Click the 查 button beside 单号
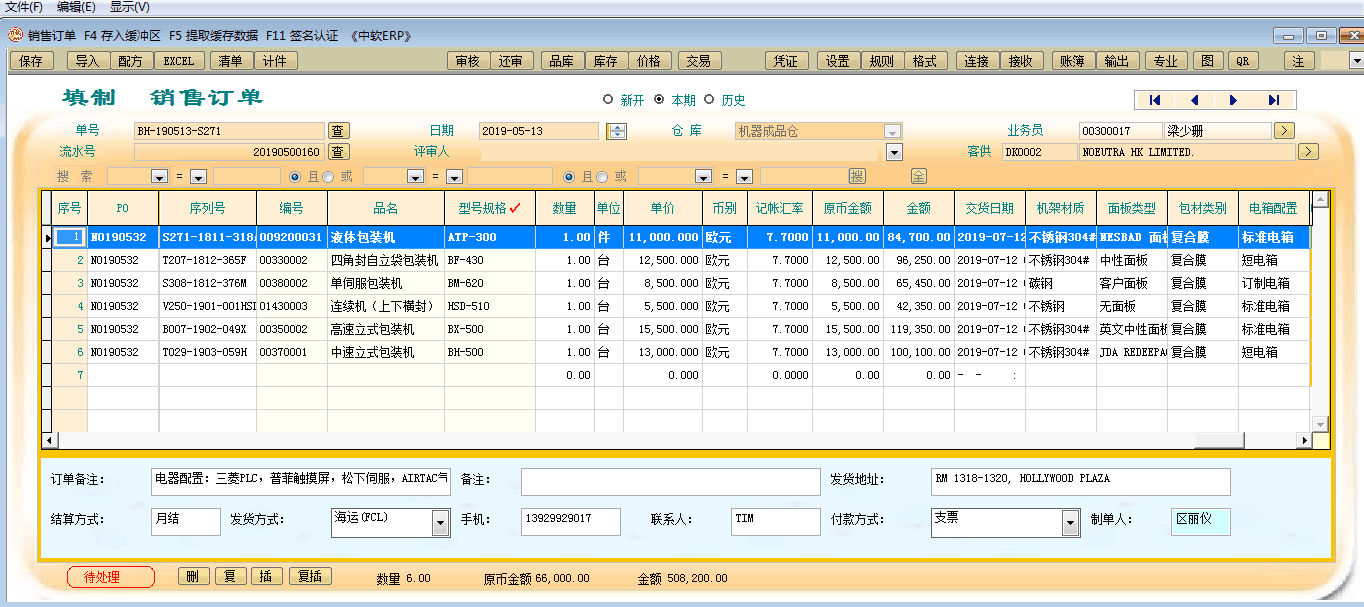 339,131
